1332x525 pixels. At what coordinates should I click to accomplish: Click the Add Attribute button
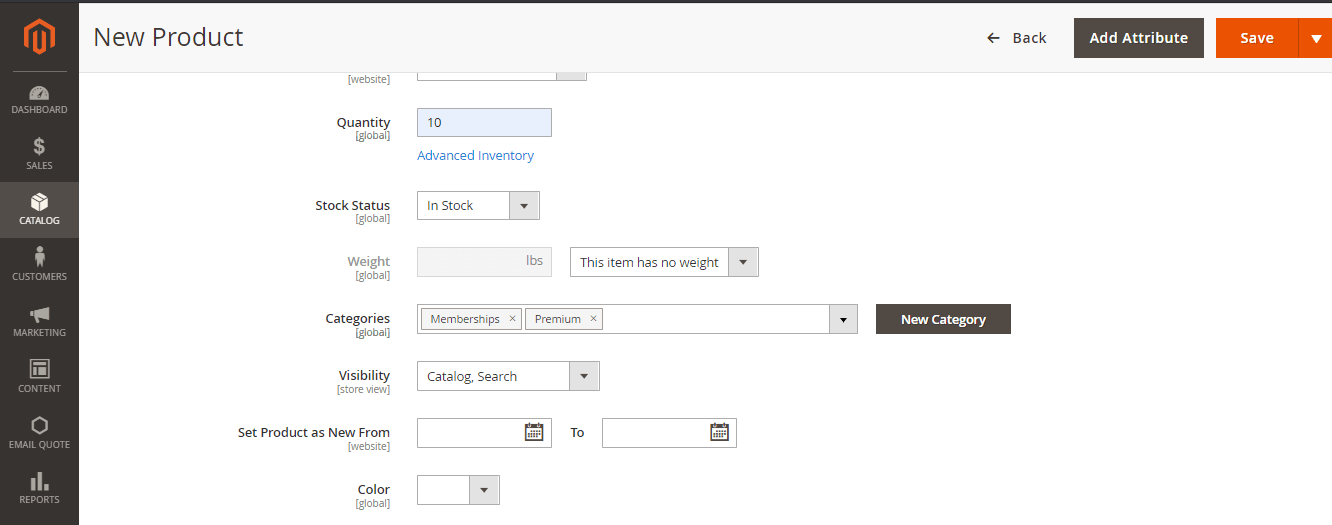[1138, 38]
